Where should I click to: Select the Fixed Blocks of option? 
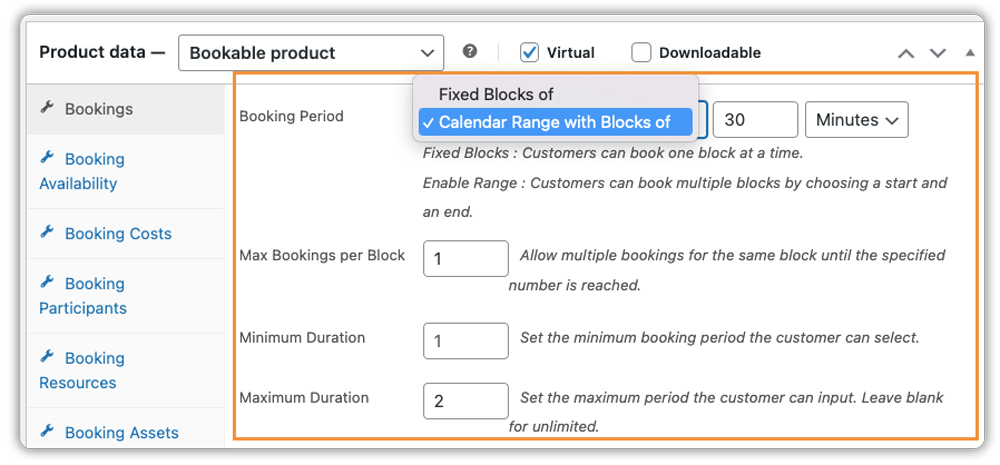coord(555,94)
